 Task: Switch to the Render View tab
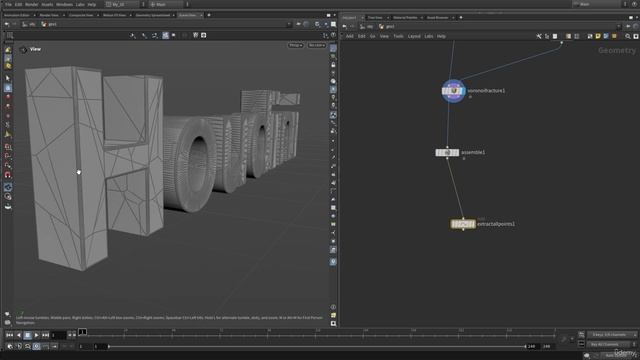49,15
